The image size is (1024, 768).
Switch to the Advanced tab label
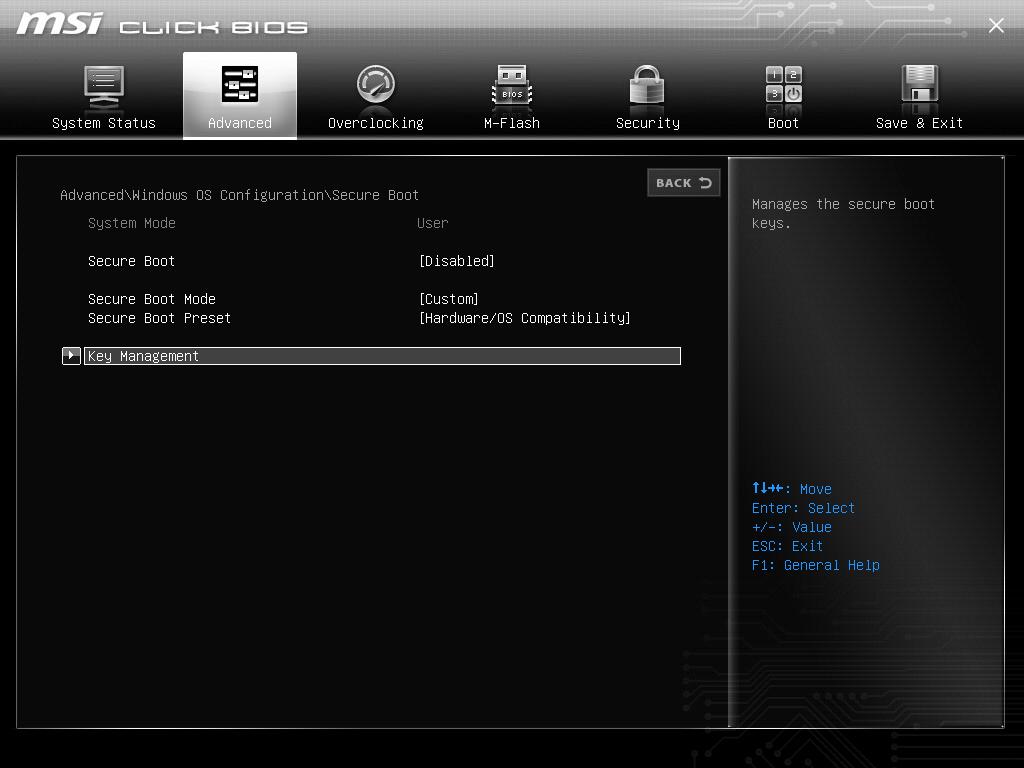coord(240,123)
